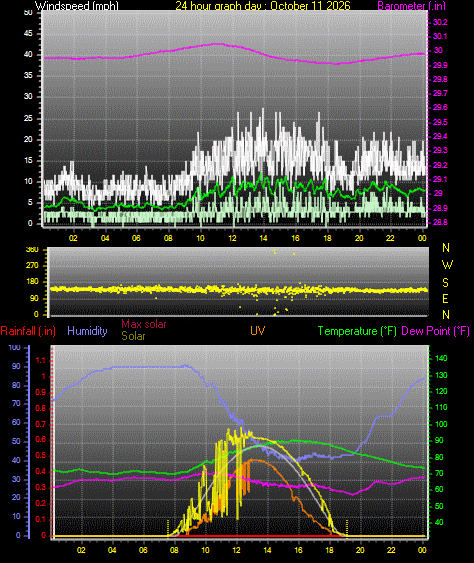Viewport: 474px width, 563px height.
Task: Click the "S" compass direction label
Action: tap(445, 283)
